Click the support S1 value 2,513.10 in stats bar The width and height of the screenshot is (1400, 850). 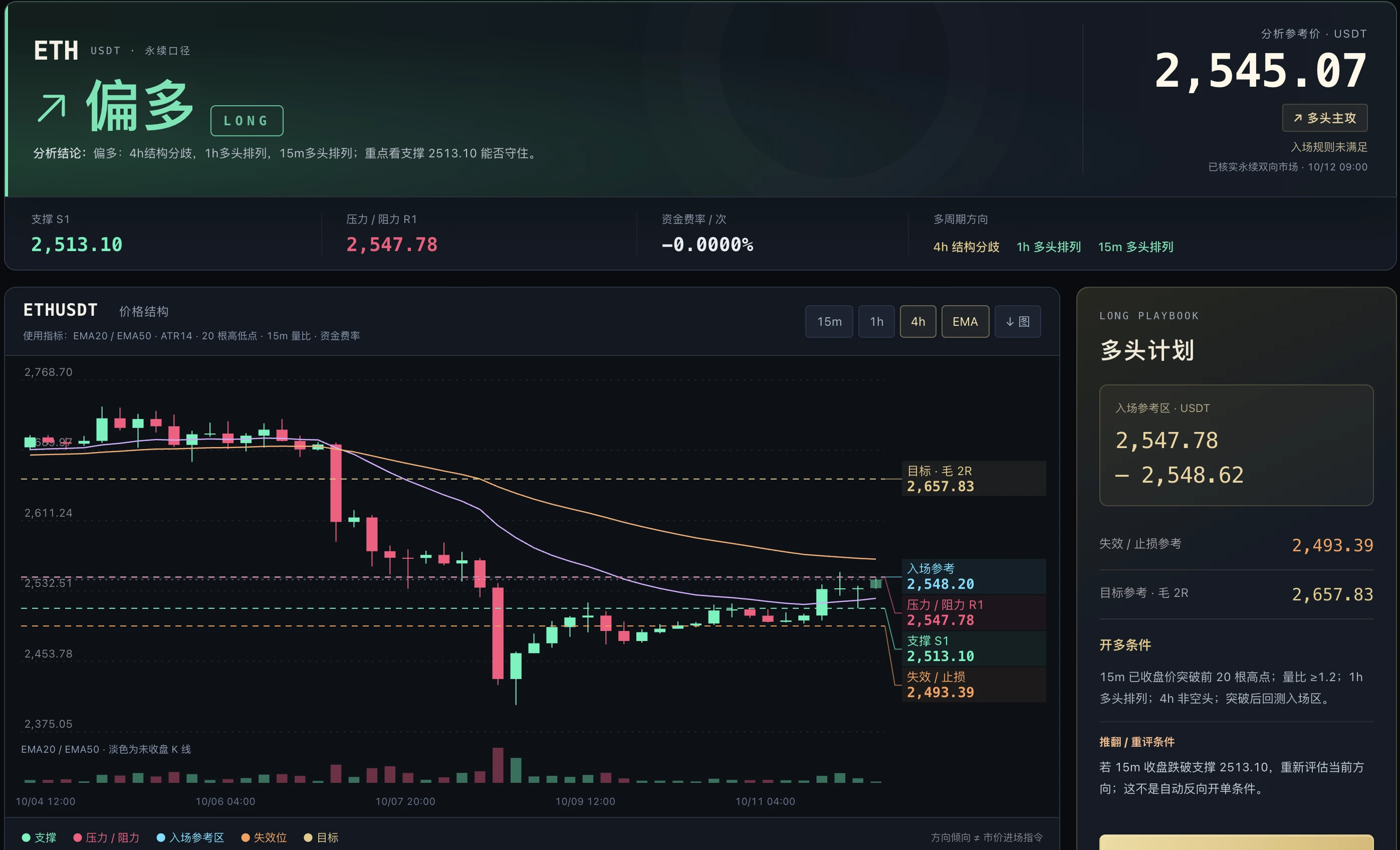pyautogui.click(x=77, y=244)
